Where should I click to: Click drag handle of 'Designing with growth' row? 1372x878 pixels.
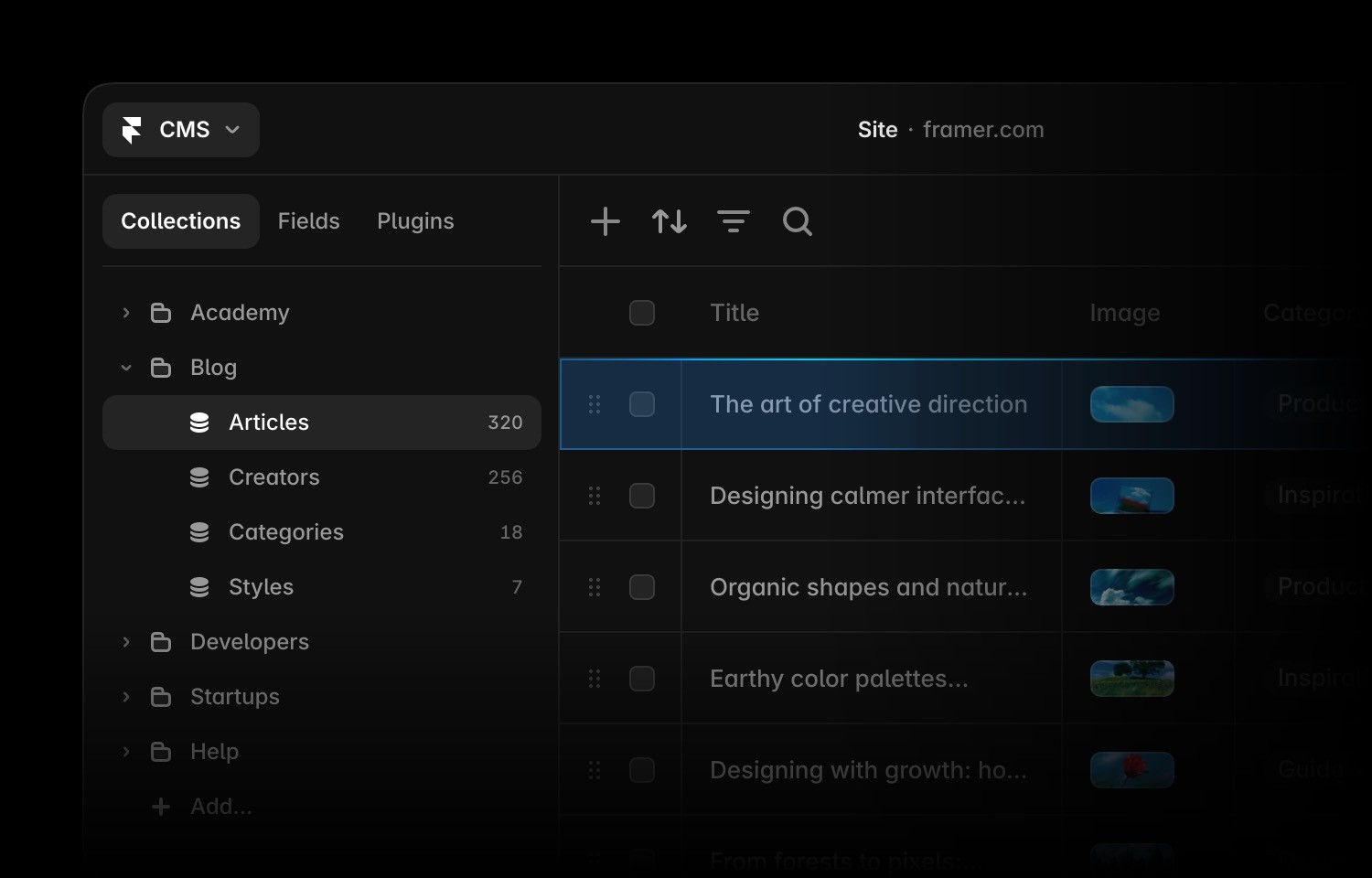pos(595,770)
